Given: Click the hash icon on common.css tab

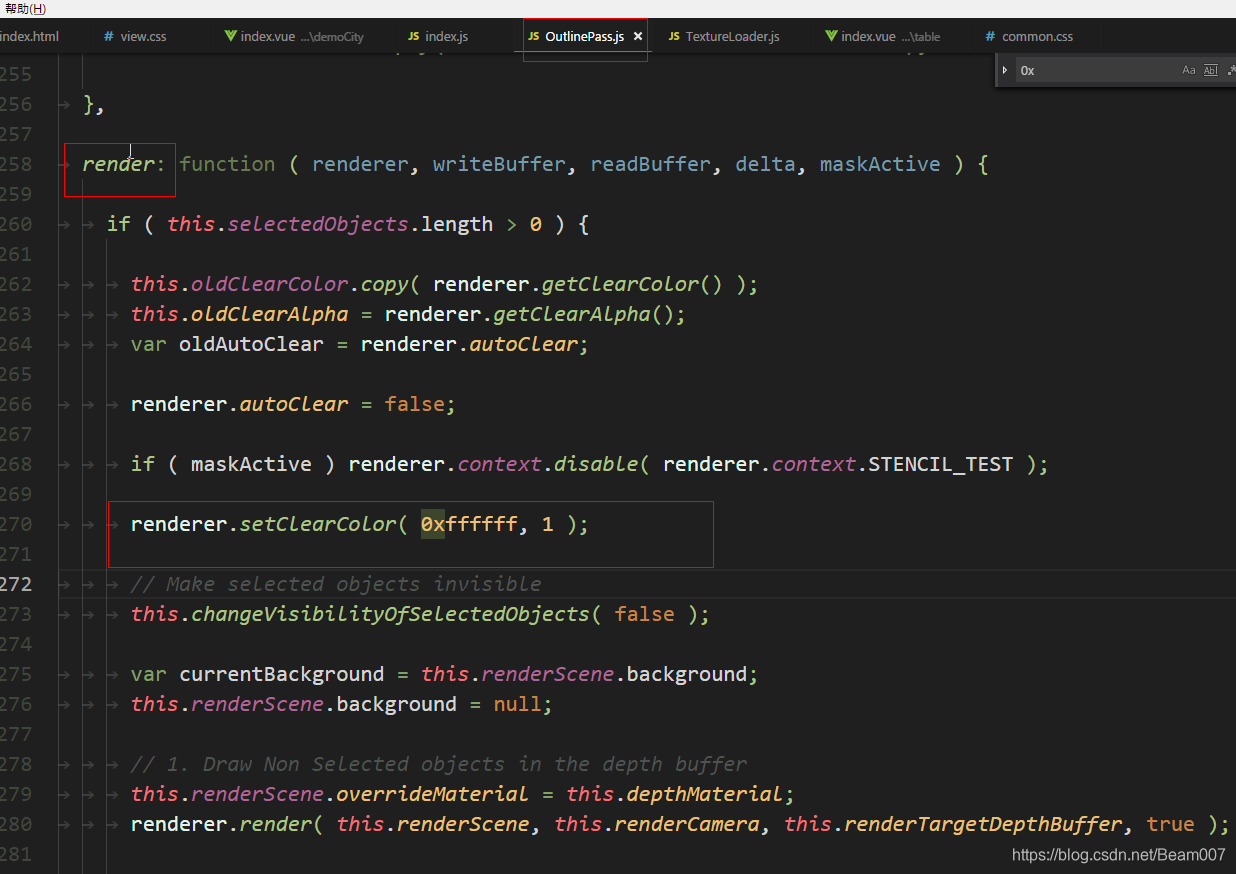Looking at the screenshot, I should 990,37.
